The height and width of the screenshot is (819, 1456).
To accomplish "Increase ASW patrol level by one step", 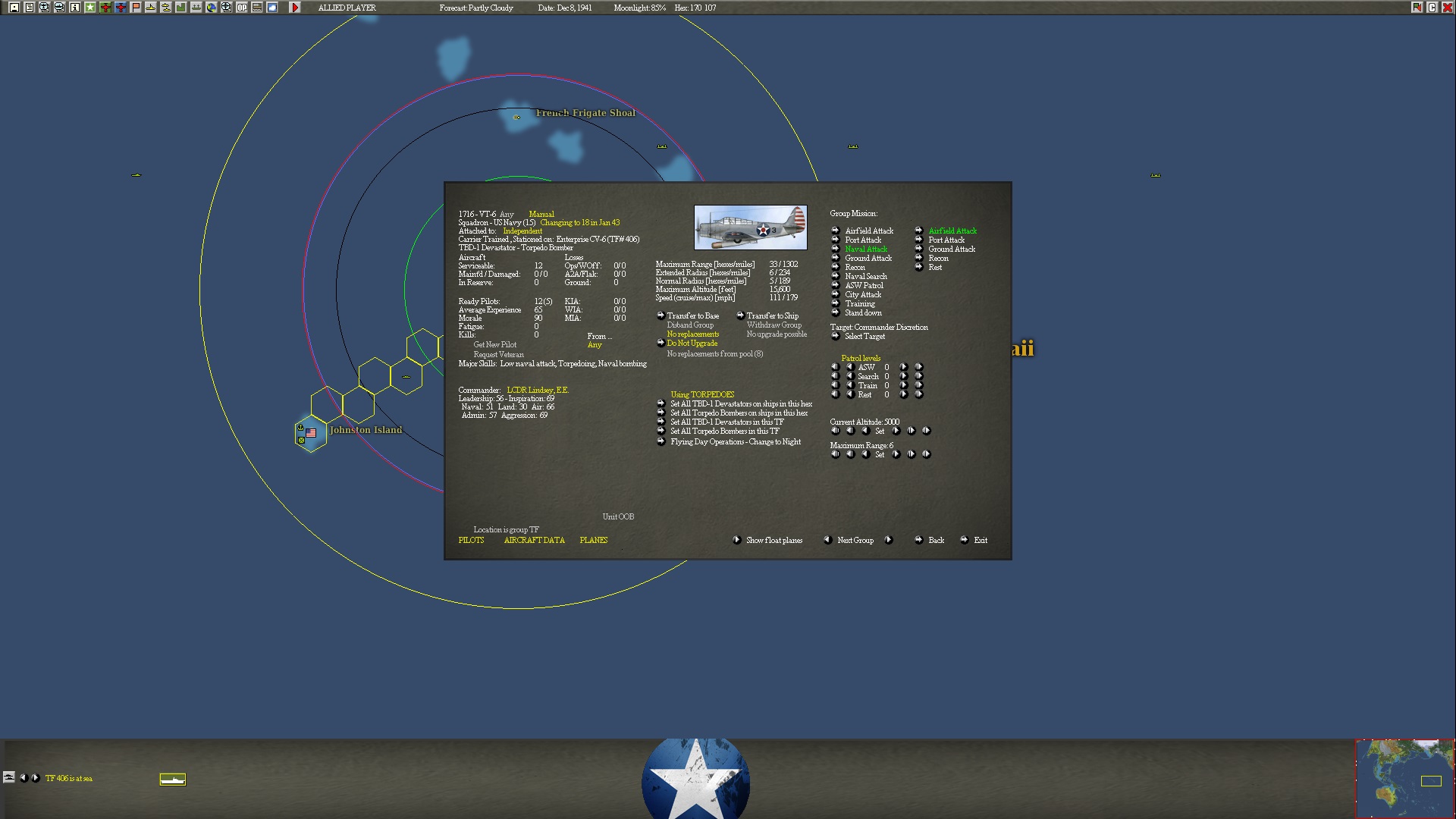I will (903, 367).
